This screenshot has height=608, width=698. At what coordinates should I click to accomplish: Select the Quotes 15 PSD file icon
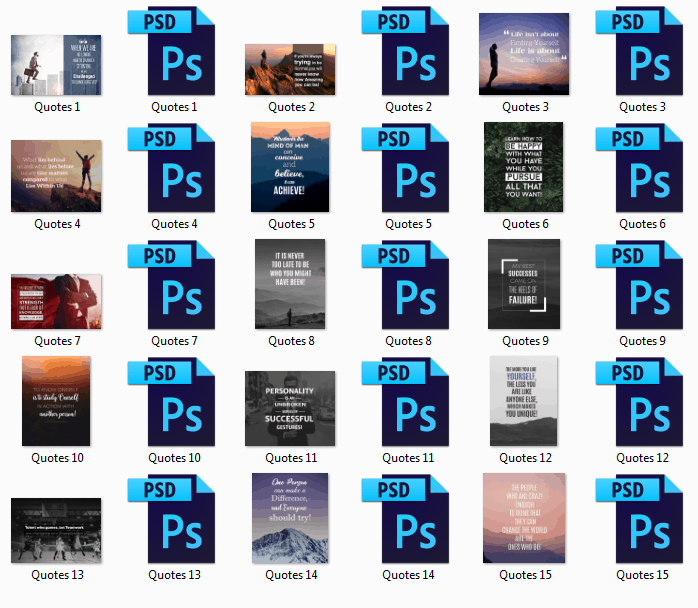[638, 519]
